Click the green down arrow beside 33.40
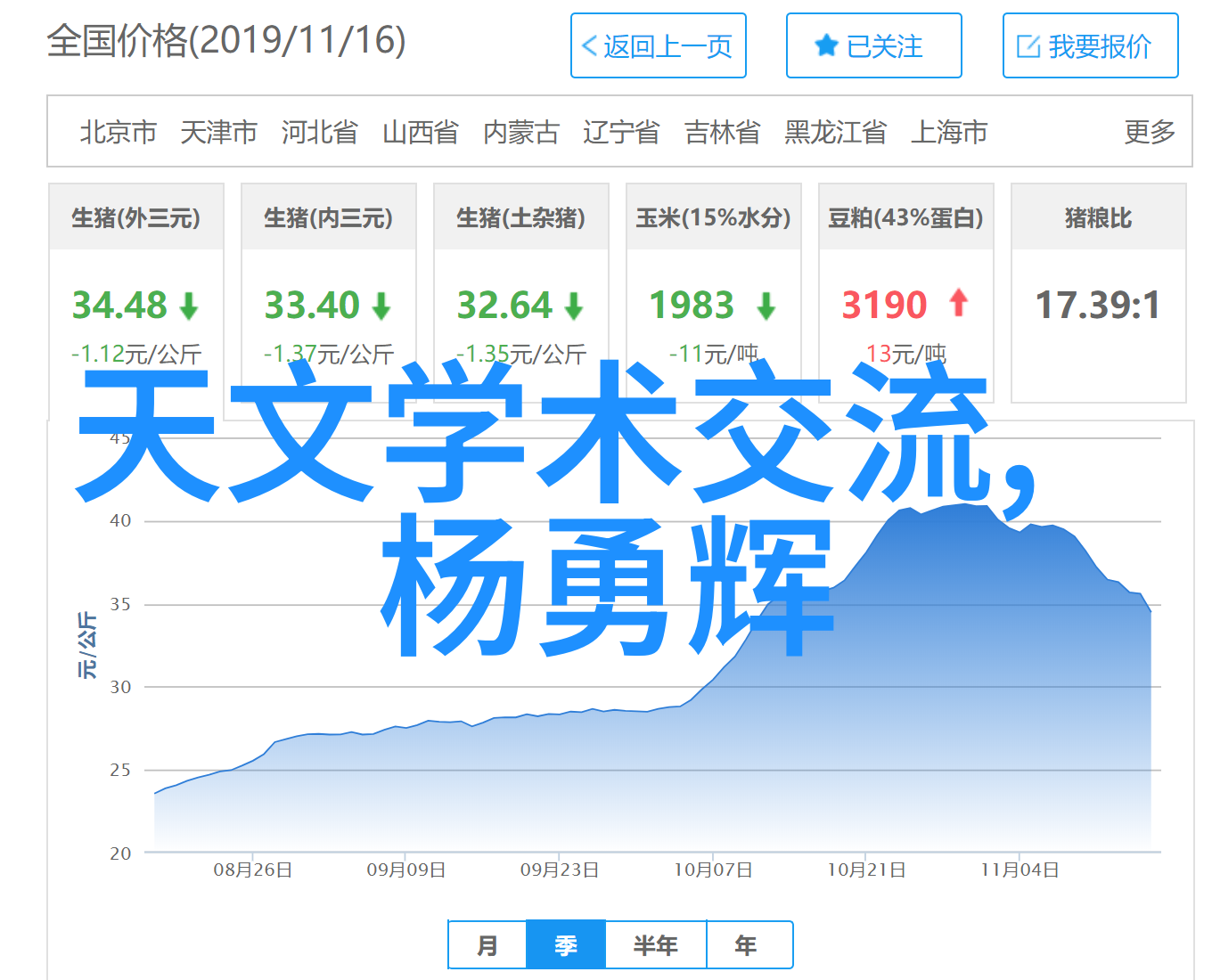 click(381, 306)
